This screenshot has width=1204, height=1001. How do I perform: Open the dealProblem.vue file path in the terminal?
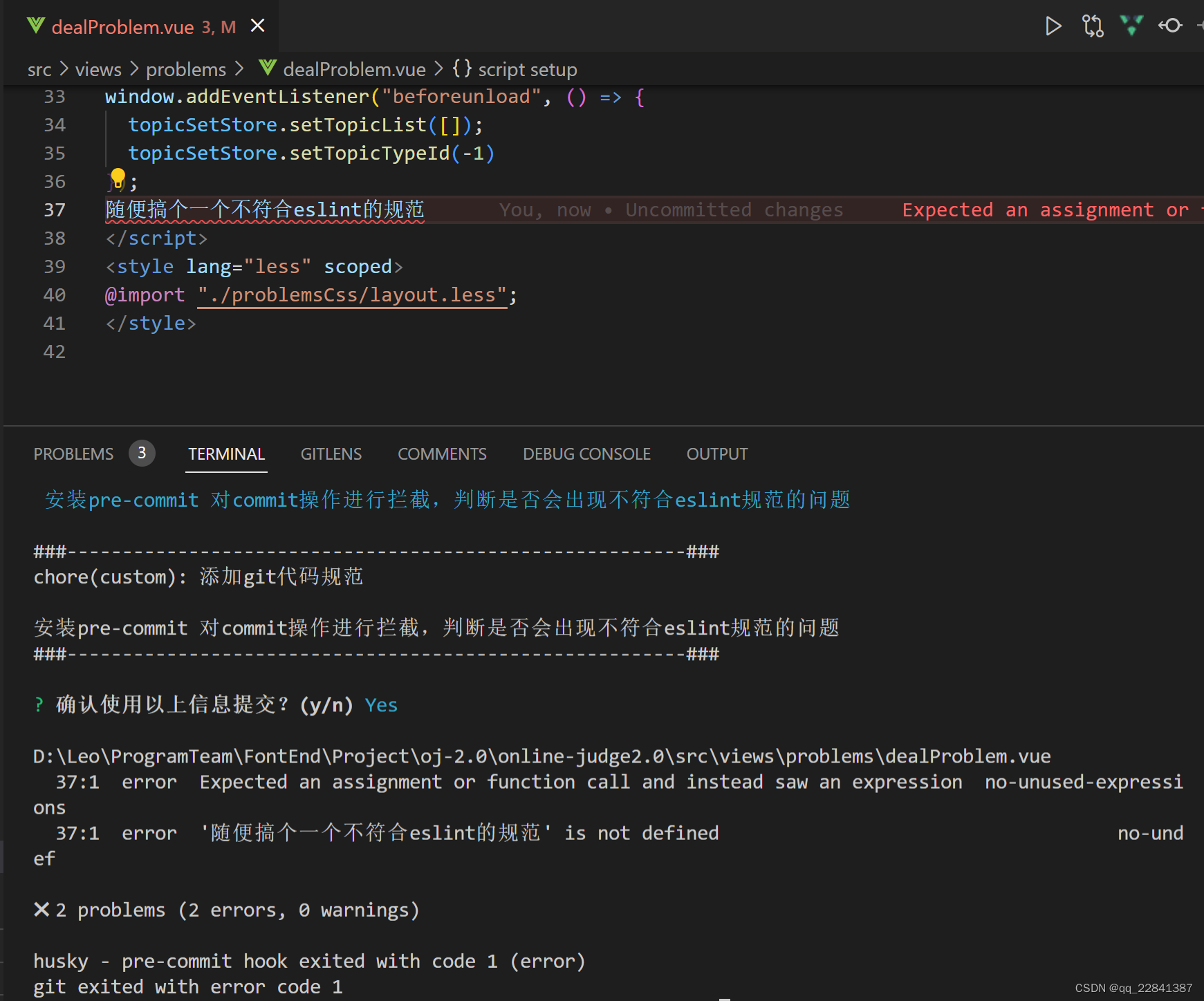[x=541, y=756]
